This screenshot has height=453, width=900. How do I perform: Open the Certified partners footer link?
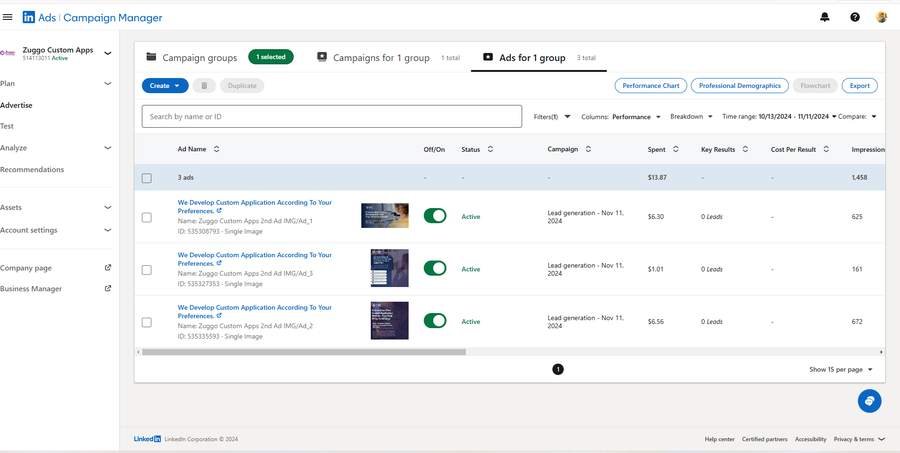pyautogui.click(x=765, y=439)
